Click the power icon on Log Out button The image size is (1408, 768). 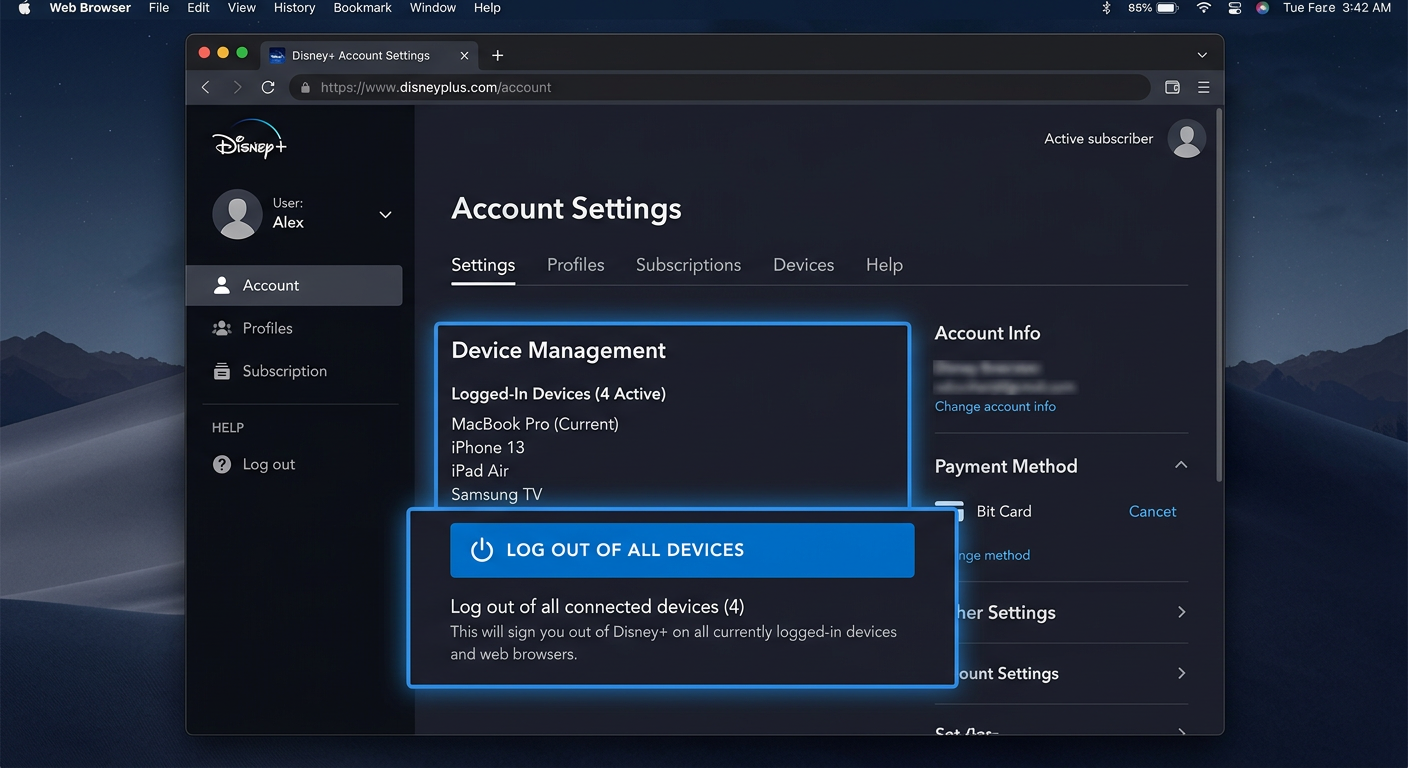(x=481, y=549)
